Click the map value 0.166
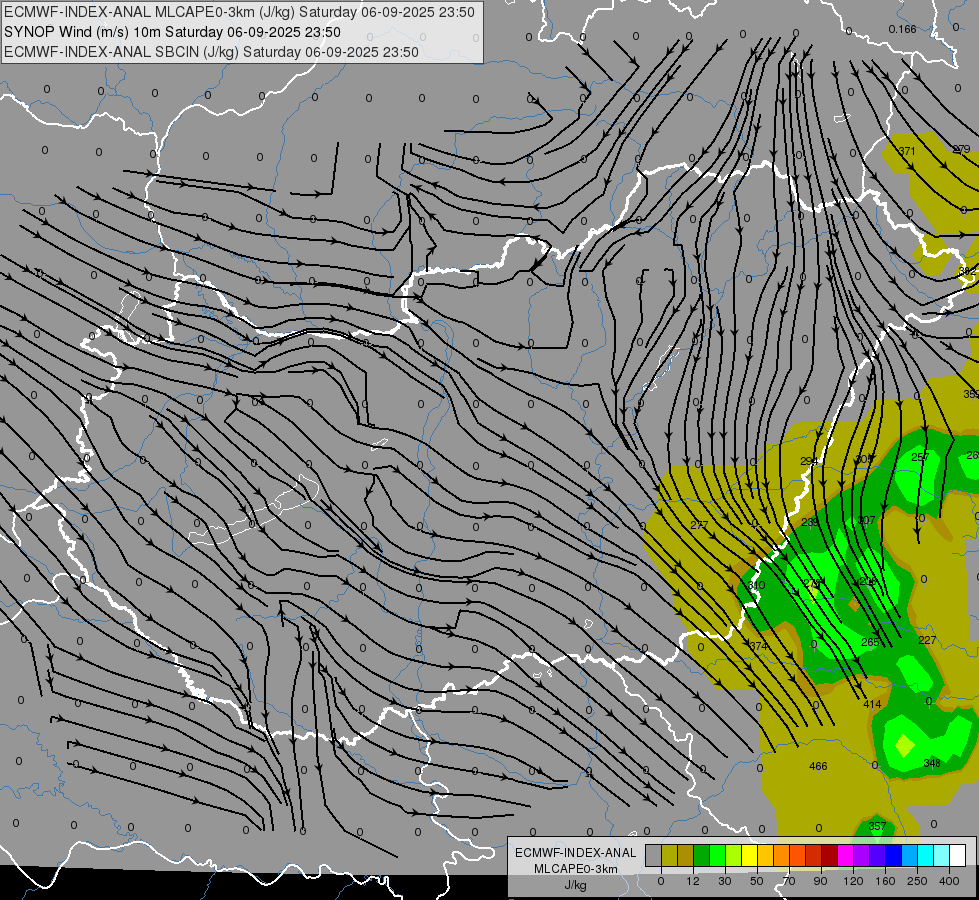Viewport: 979px width, 900px height. 902,29
